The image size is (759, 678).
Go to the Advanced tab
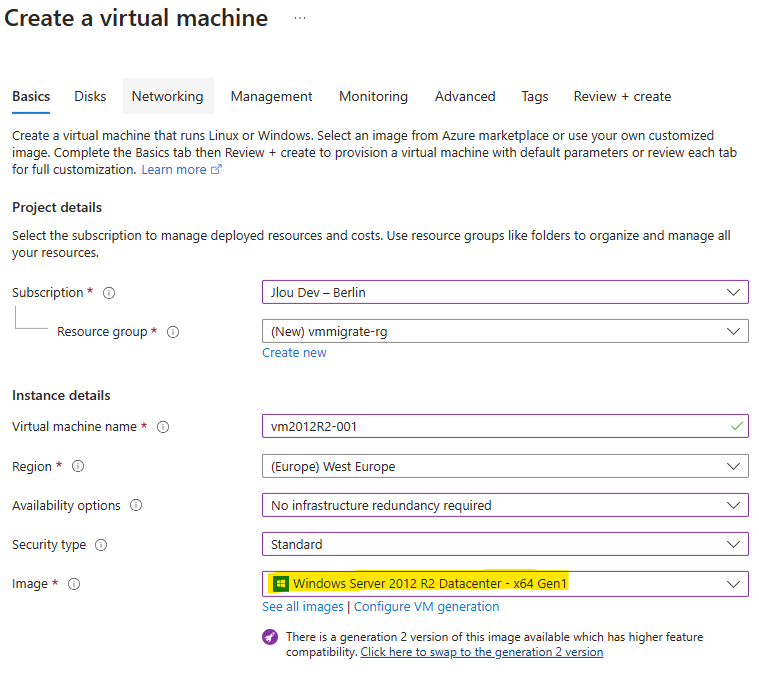coord(465,96)
